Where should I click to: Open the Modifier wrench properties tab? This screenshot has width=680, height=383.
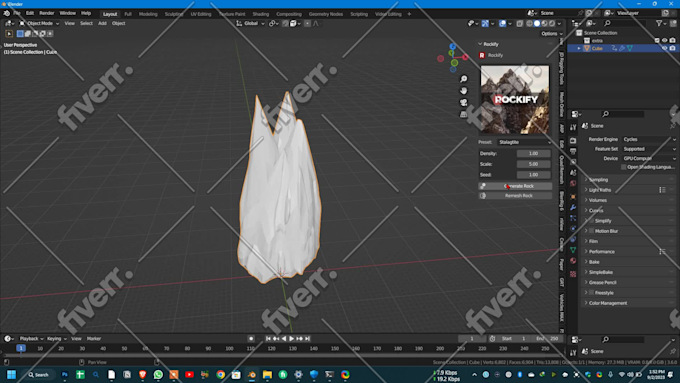pos(573,207)
